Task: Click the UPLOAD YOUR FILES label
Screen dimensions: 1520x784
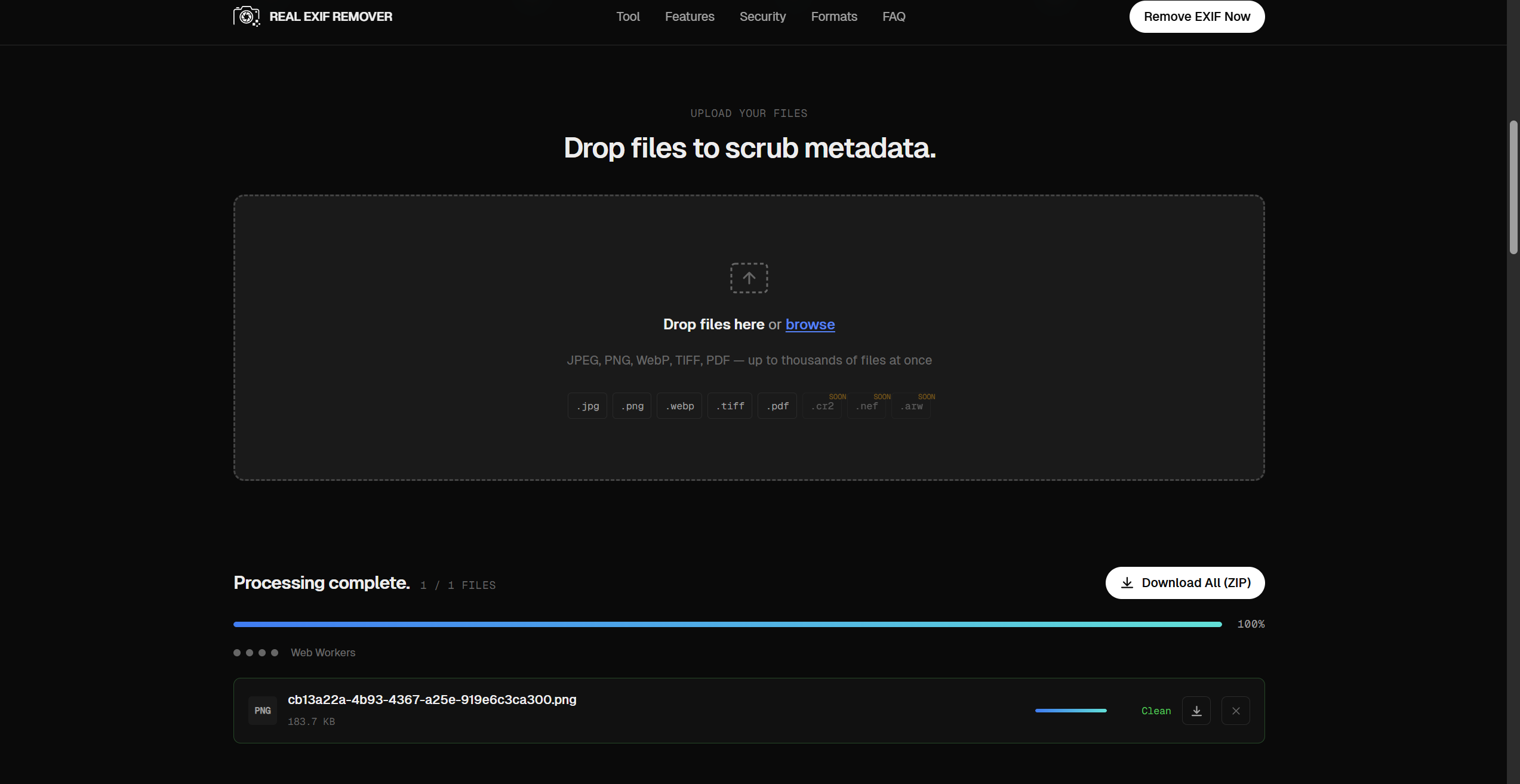Action: pyautogui.click(x=749, y=113)
